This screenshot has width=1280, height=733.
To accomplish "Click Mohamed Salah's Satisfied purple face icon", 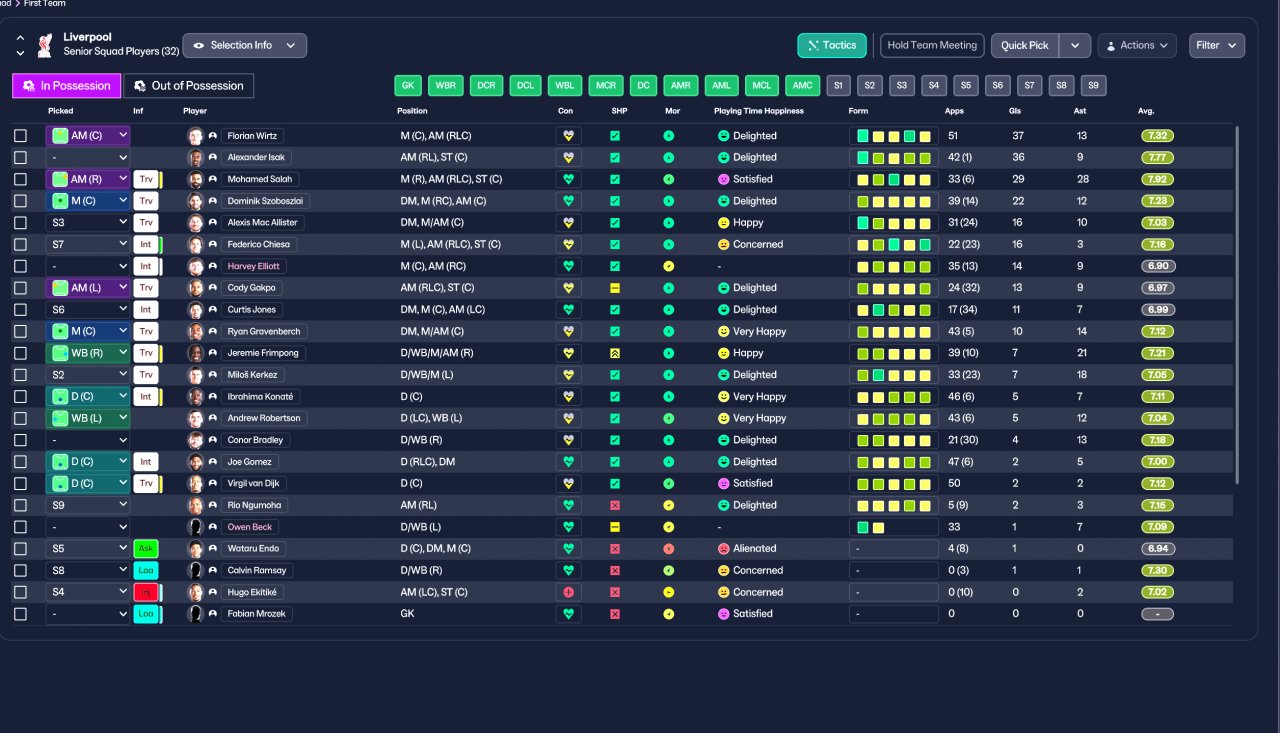I will 723,179.
